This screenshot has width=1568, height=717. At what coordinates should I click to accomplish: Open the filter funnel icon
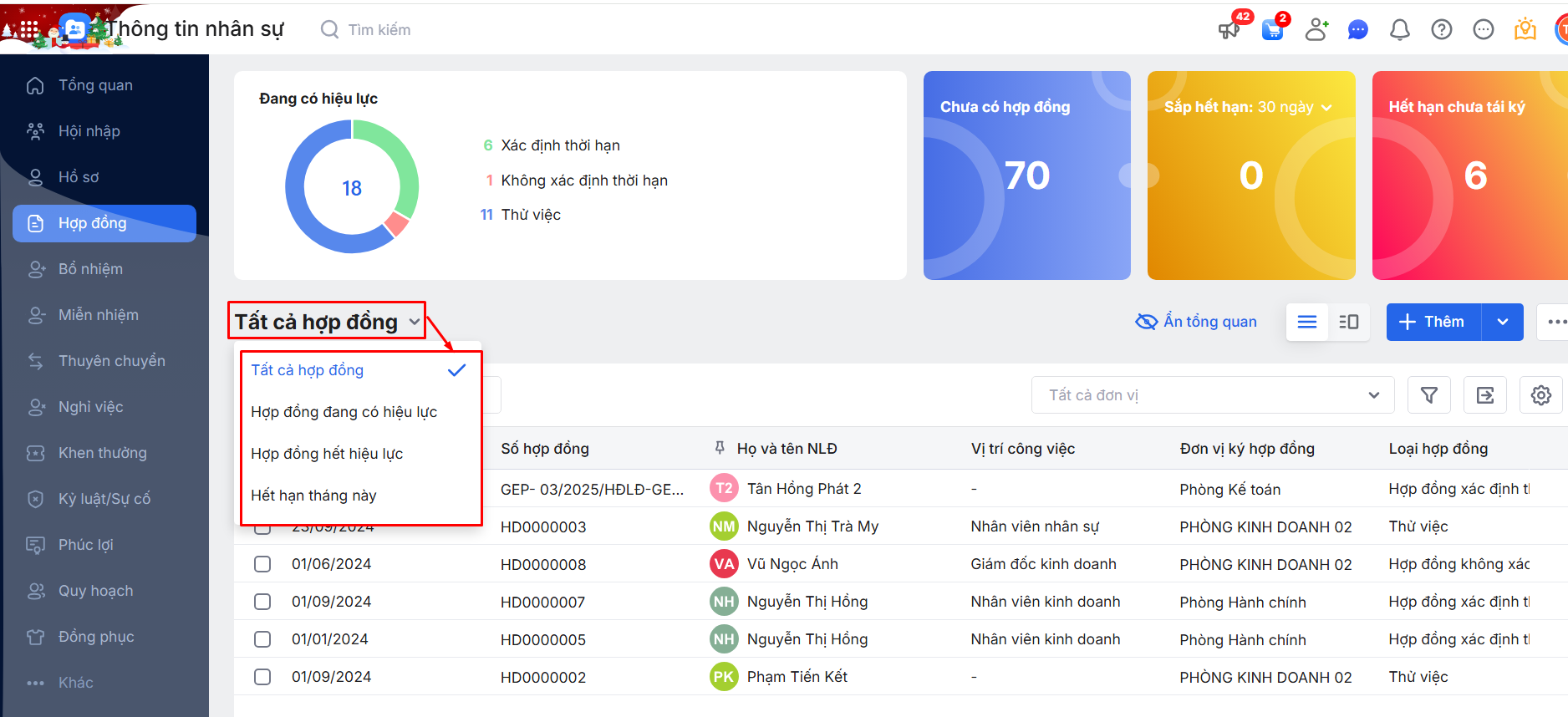[x=1429, y=395]
